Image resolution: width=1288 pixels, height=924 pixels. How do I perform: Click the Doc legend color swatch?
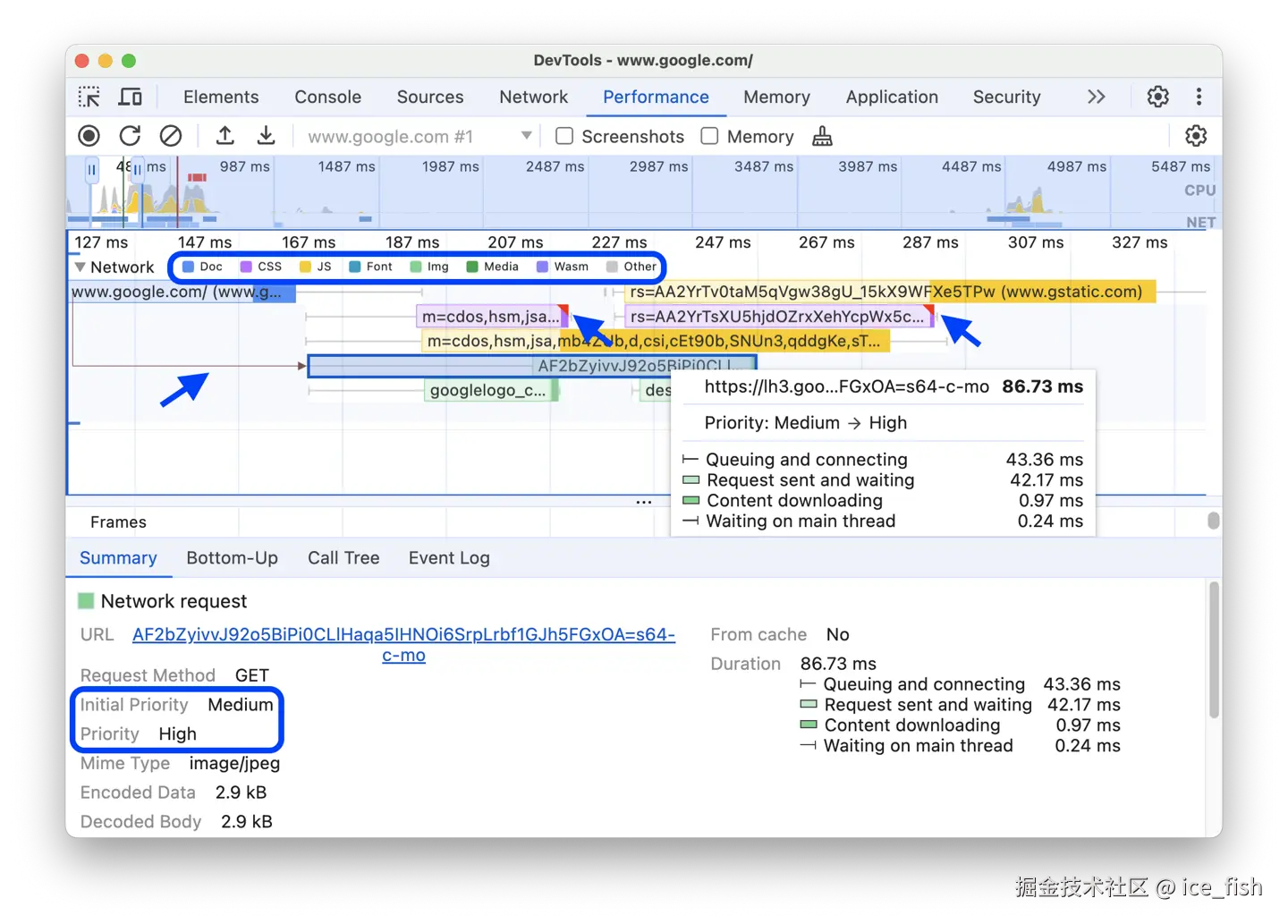pos(188,267)
